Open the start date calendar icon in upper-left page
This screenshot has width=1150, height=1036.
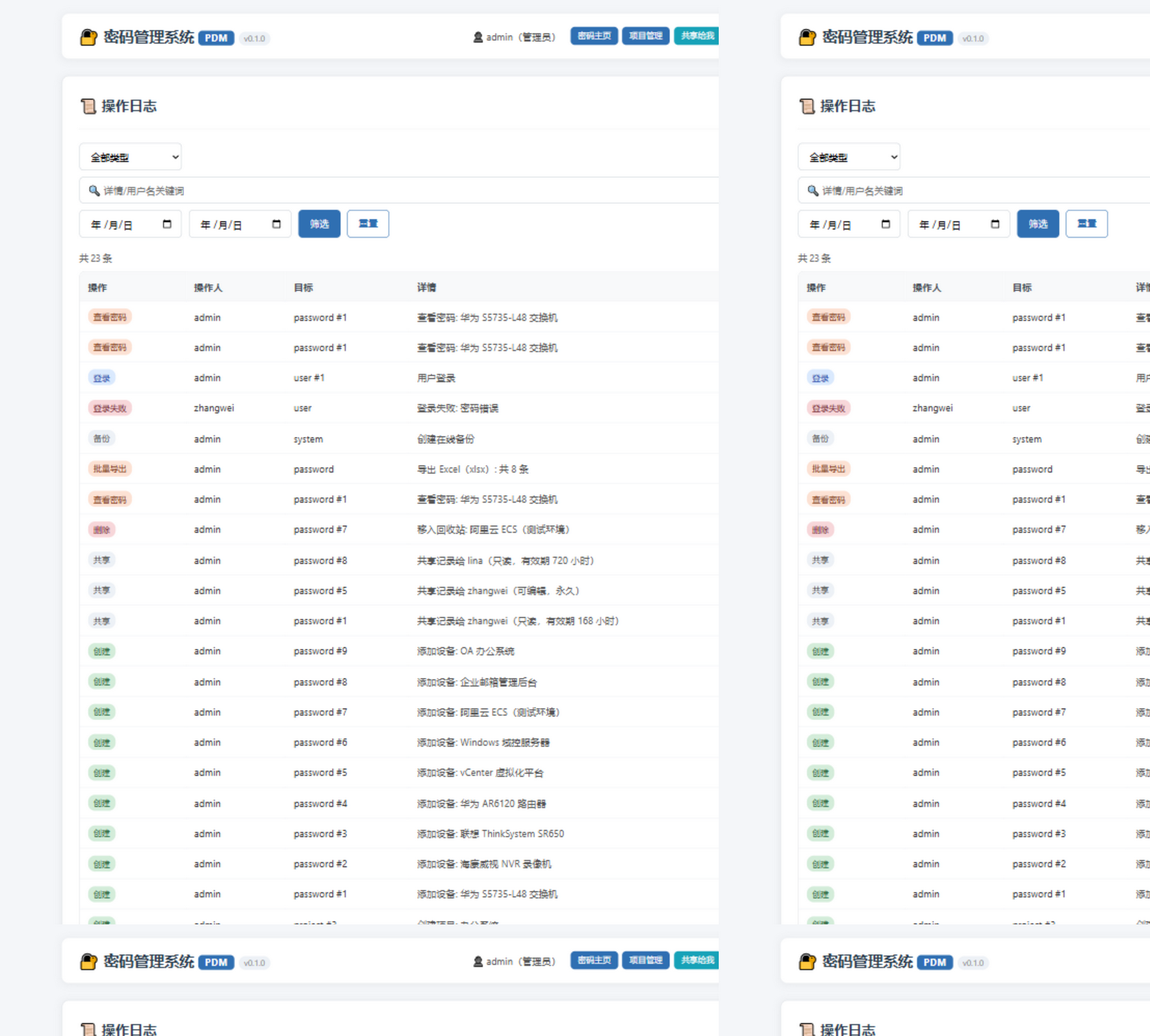coord(167,224)
